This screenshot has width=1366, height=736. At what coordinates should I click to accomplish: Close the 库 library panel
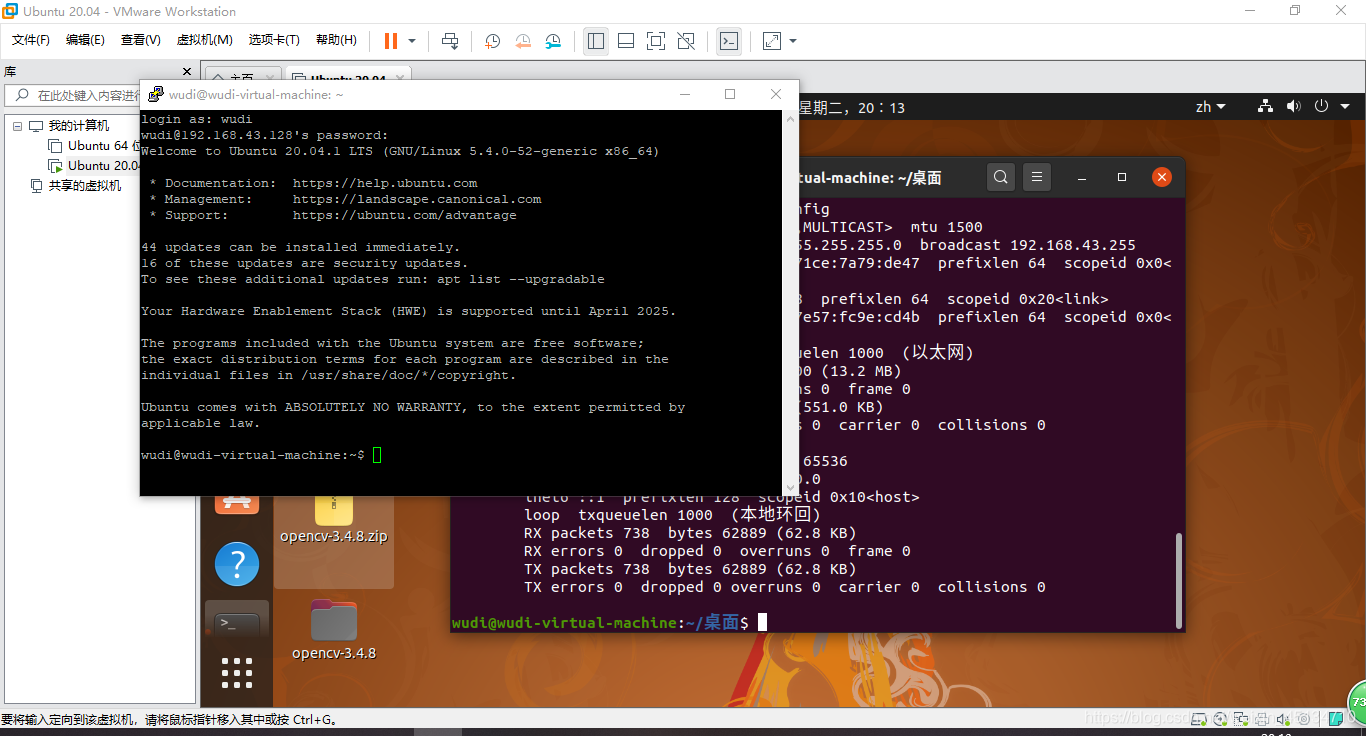pos(186,71)
